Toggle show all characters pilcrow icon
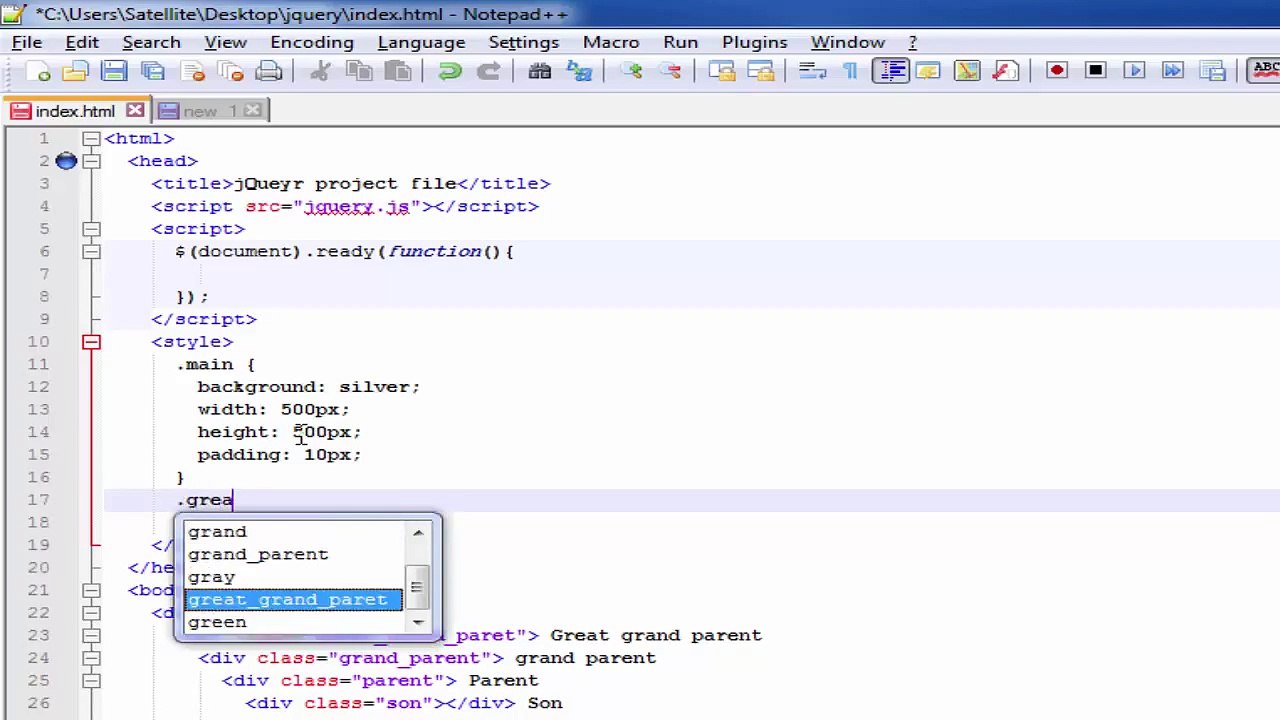Viewport: 1280px width, 720px height. pos(851,71)
